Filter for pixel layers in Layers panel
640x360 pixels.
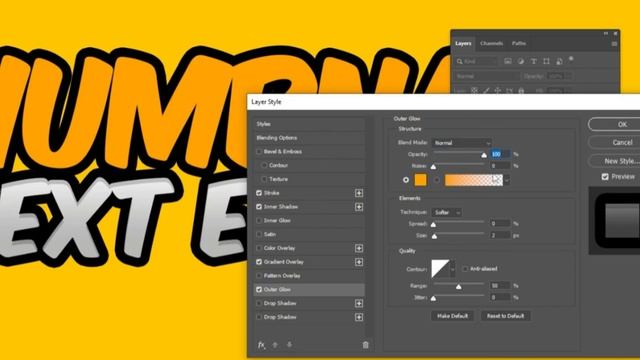[x=508, y=61]
